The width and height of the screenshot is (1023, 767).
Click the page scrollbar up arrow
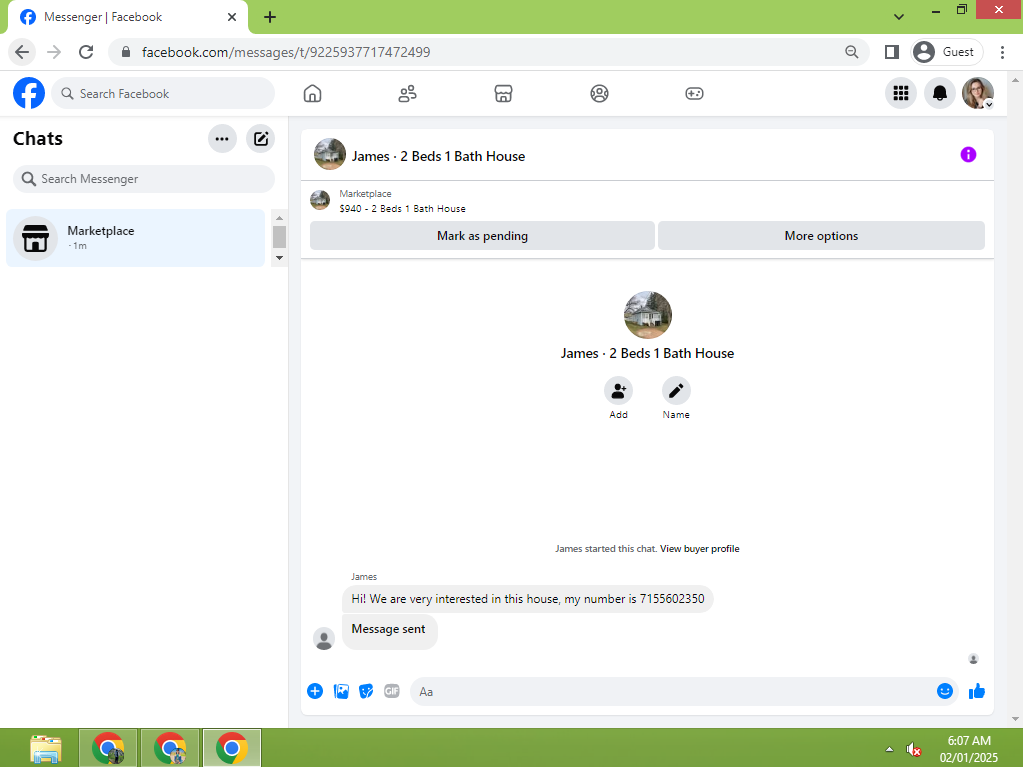pyautogui.click(x=1015, y=80)
